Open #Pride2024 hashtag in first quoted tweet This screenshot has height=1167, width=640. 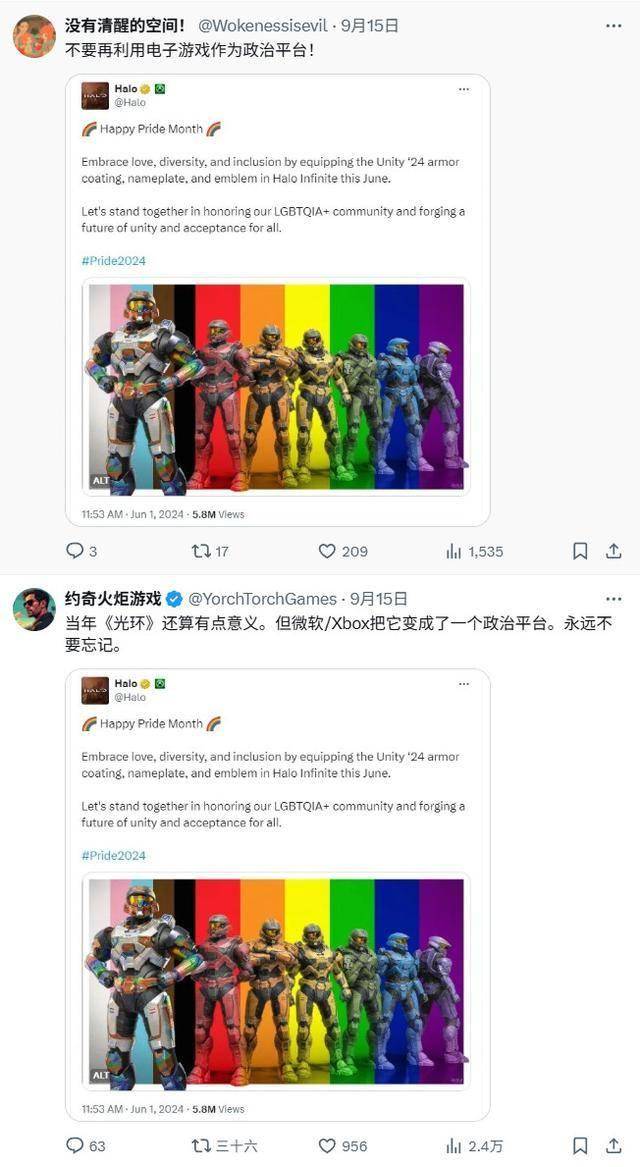point(113,260)
